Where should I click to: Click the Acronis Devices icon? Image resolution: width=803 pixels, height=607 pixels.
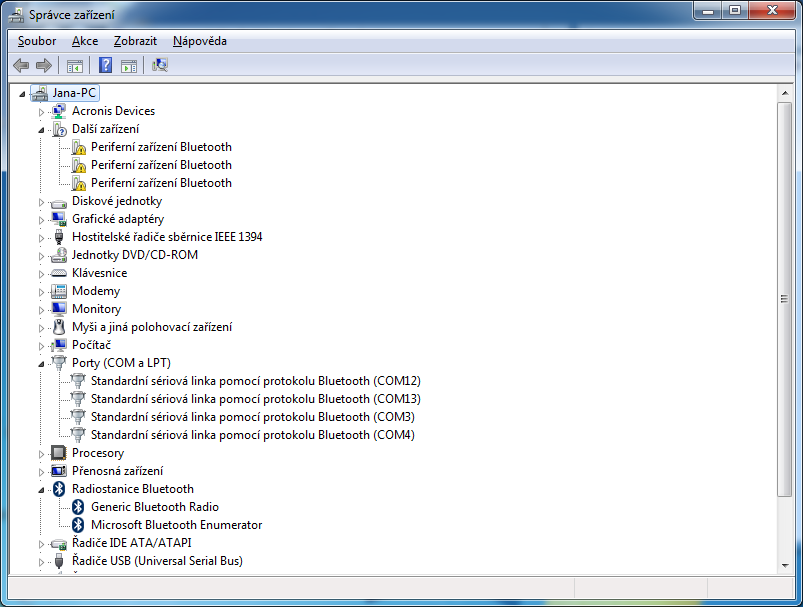pyautogui.click(x=59, y=111)
